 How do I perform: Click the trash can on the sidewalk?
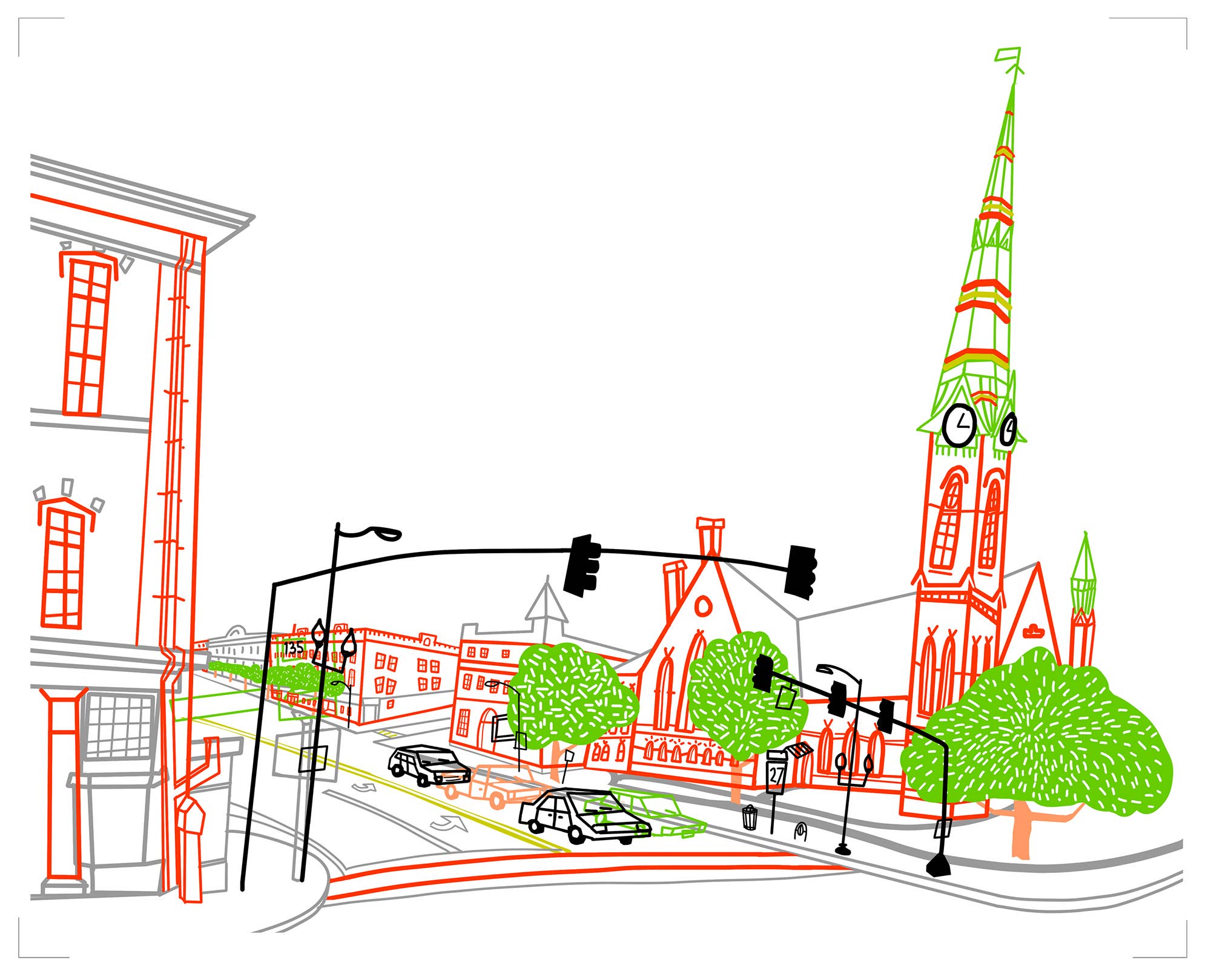pos(750,817)
